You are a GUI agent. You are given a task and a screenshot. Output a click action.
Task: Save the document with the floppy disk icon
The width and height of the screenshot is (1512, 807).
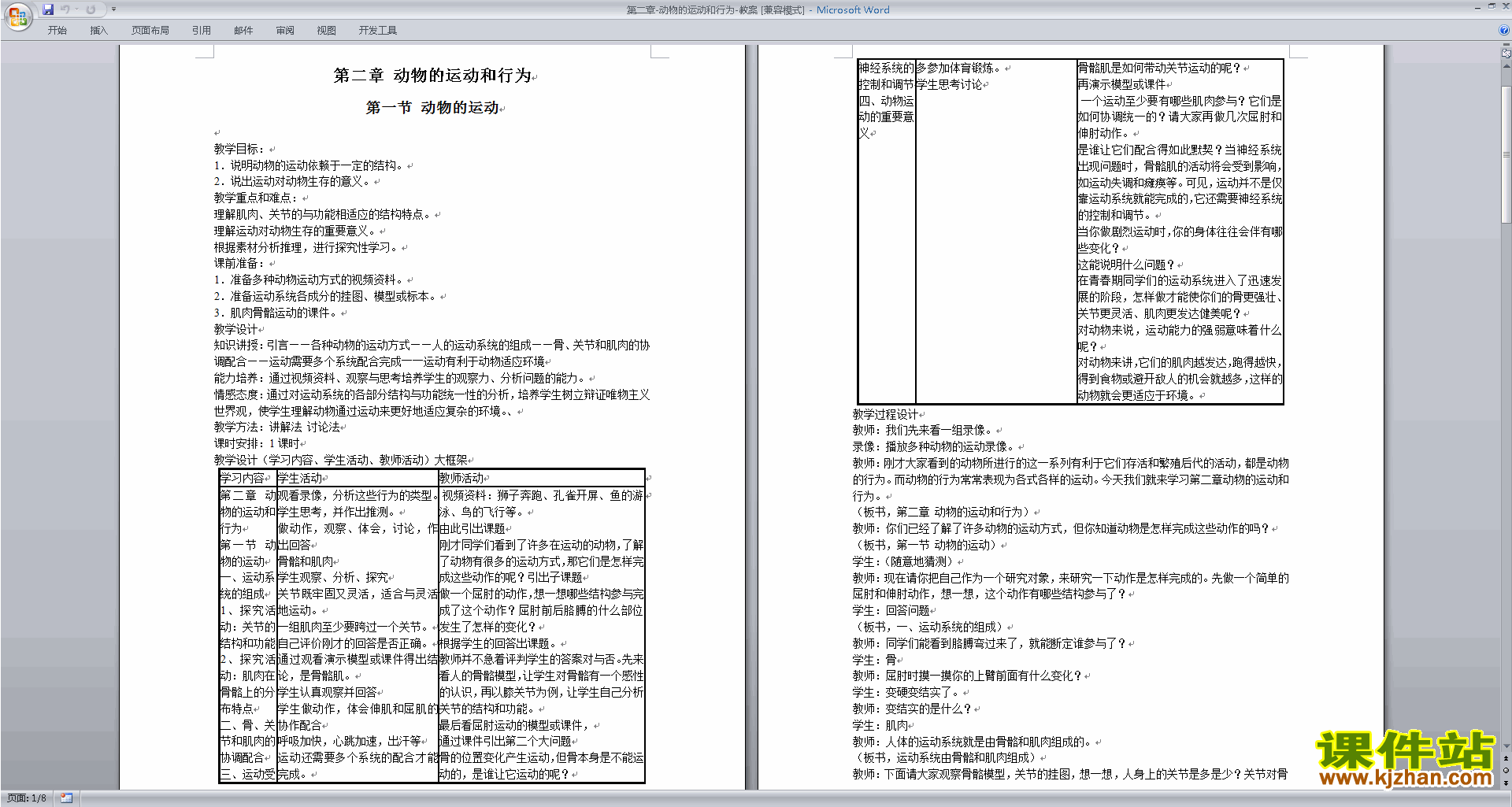[48, 9]
